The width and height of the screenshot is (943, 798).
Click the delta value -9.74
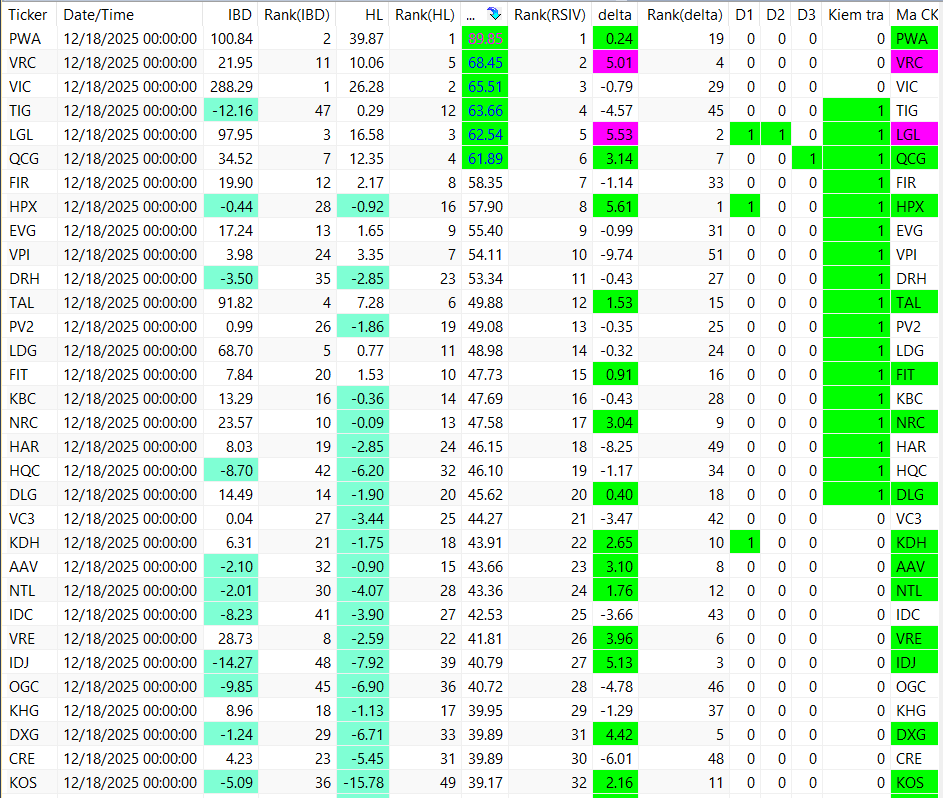(x=616, y=255)
